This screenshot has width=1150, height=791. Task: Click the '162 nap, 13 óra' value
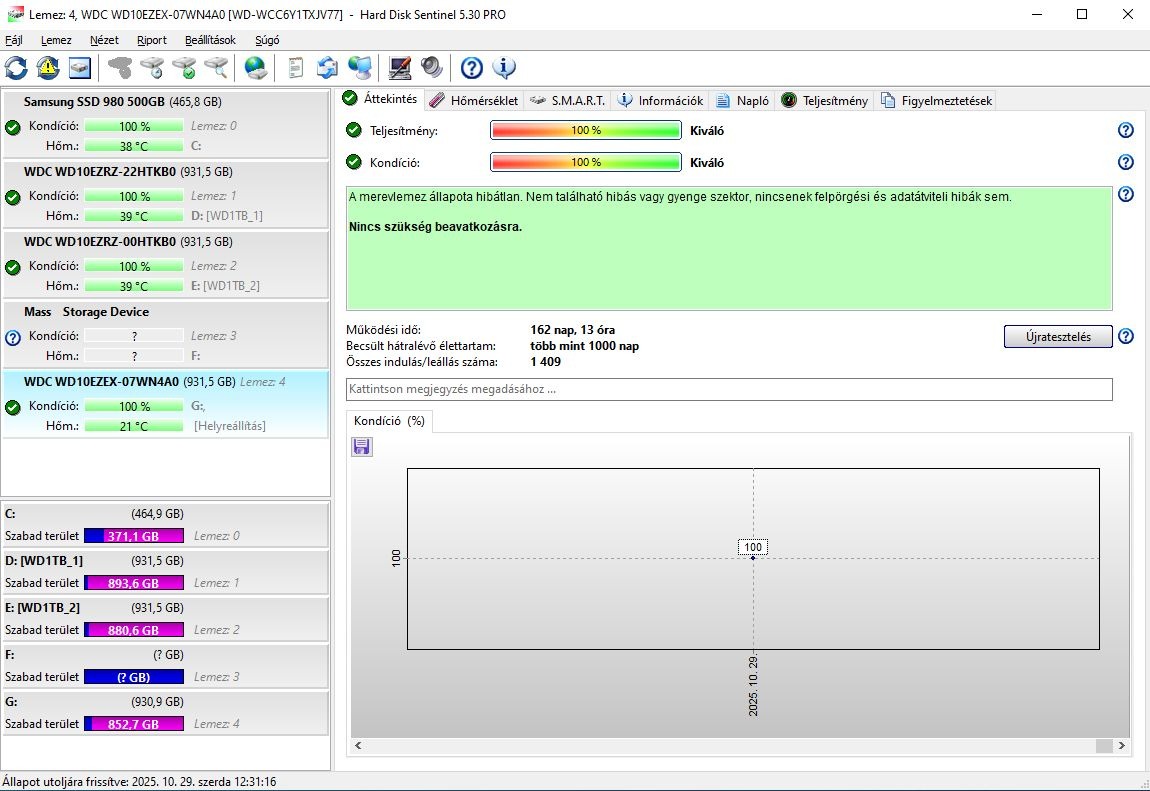tap(573, 330)
